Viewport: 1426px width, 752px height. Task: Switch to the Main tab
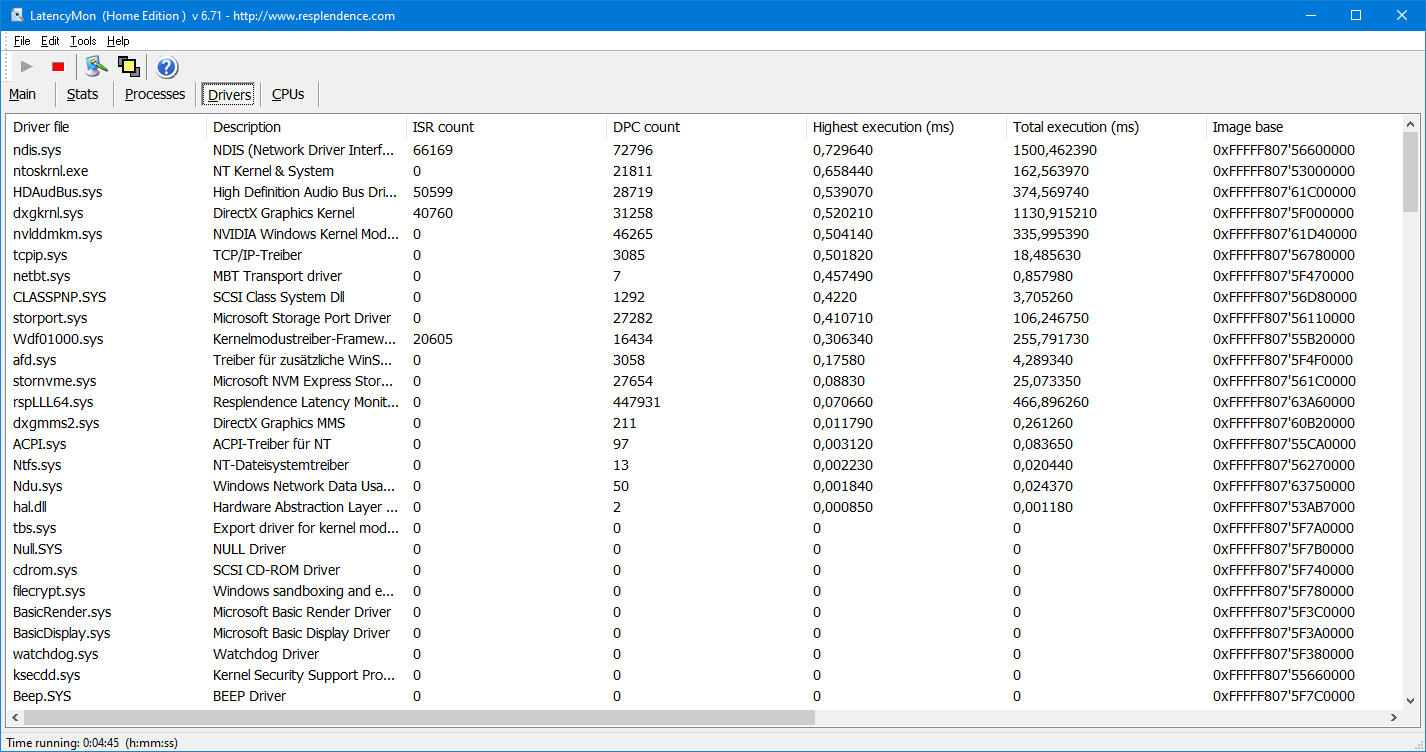pyautogui.click(x=23, y=94)
